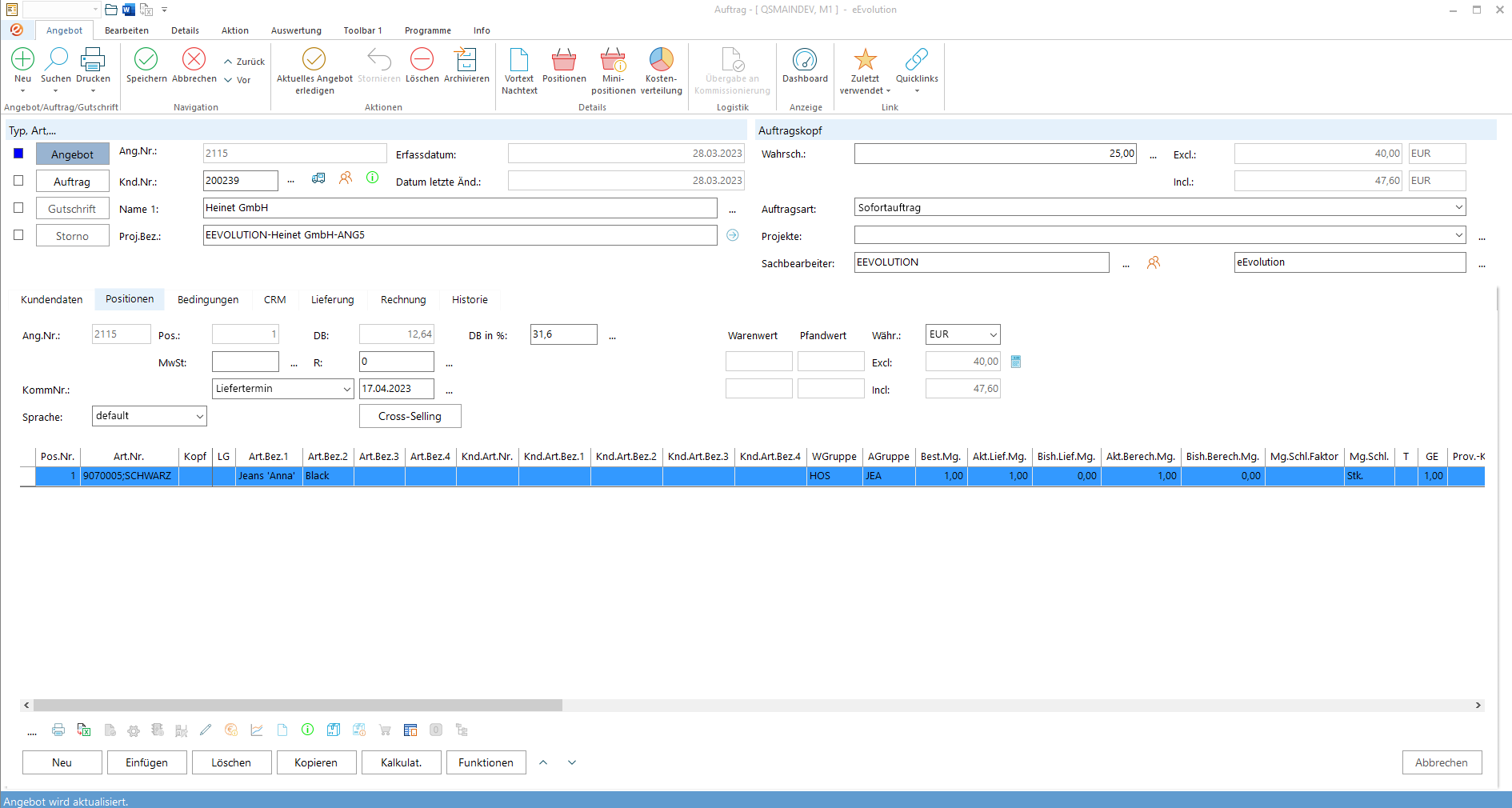This screenshot has height=808, width=1512.
Task: Open the Währ. EUR currency dropdown
Action: pyautogui.click(x=993, y=334)
